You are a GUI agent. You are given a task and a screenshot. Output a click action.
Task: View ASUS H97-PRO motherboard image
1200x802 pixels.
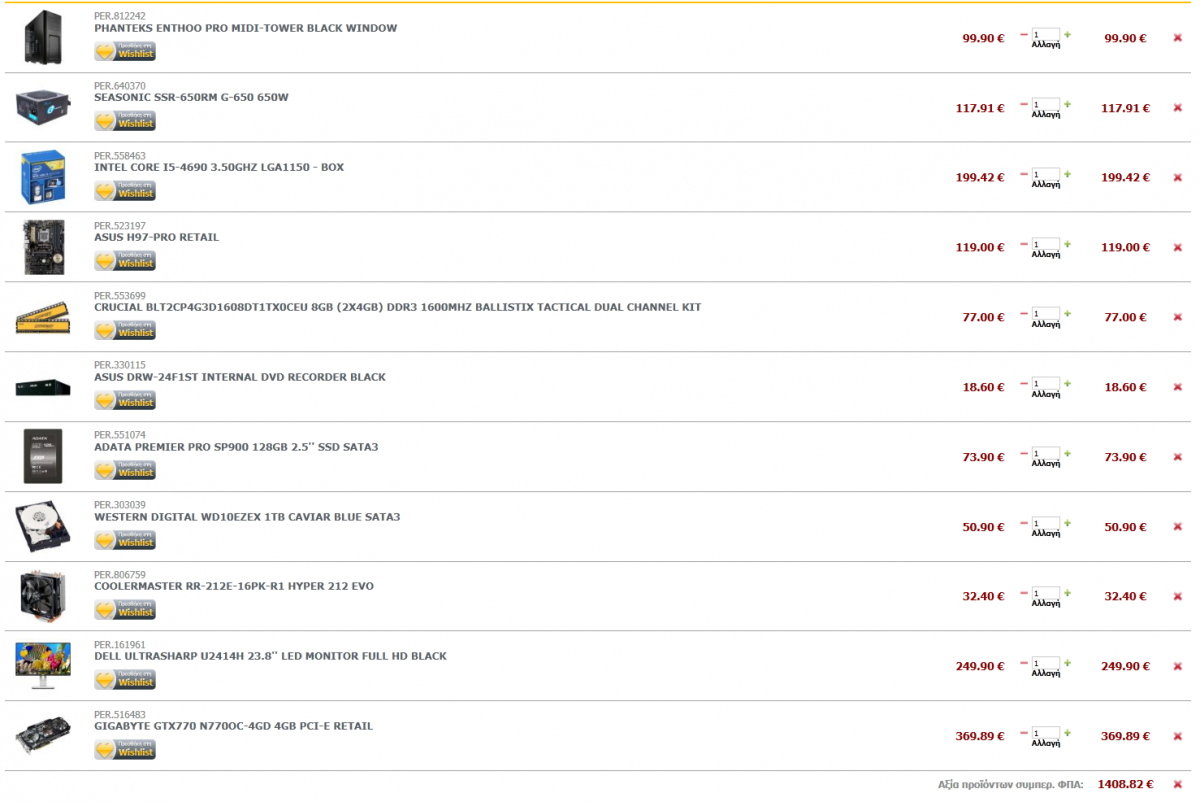coord(43,247)
